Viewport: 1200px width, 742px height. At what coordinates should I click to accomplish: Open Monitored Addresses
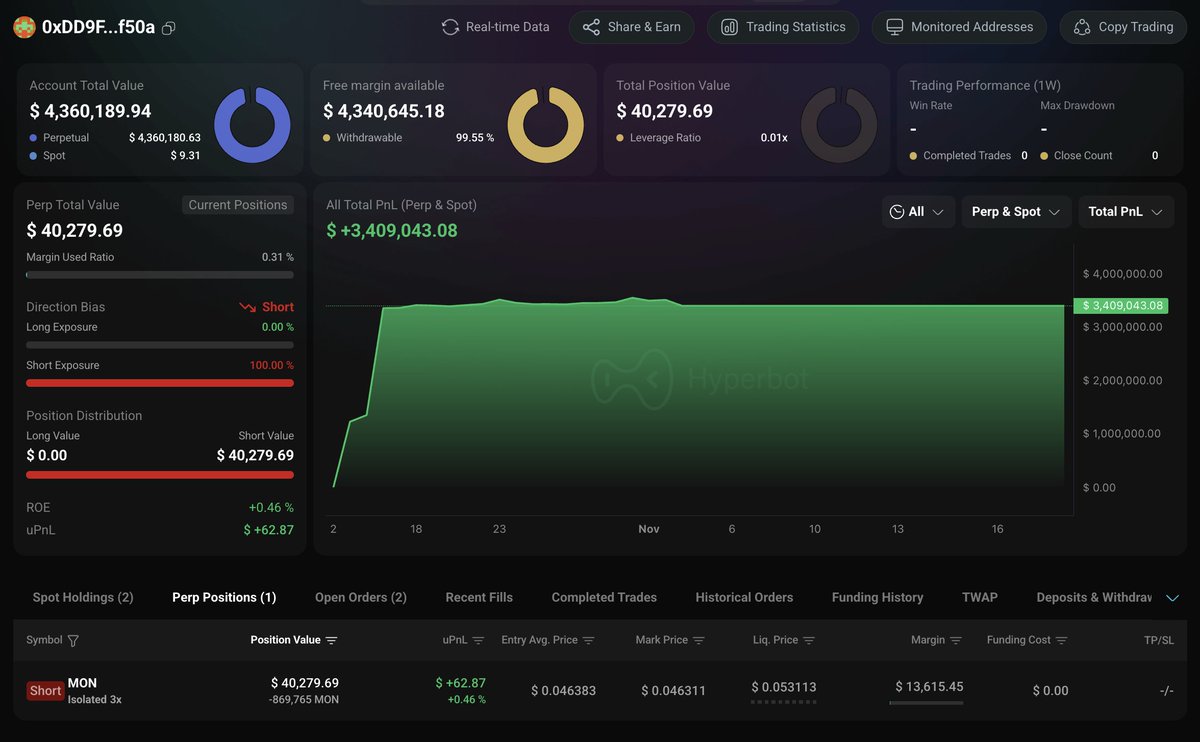click(x=959, y=27)
